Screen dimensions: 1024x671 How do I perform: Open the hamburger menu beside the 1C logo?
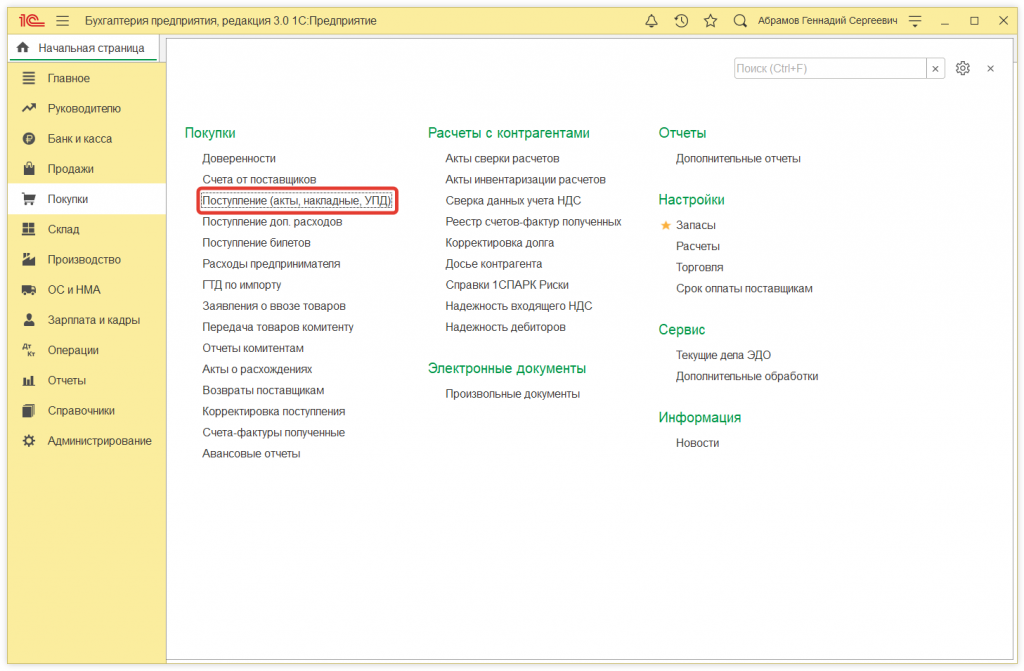point(61,19)
